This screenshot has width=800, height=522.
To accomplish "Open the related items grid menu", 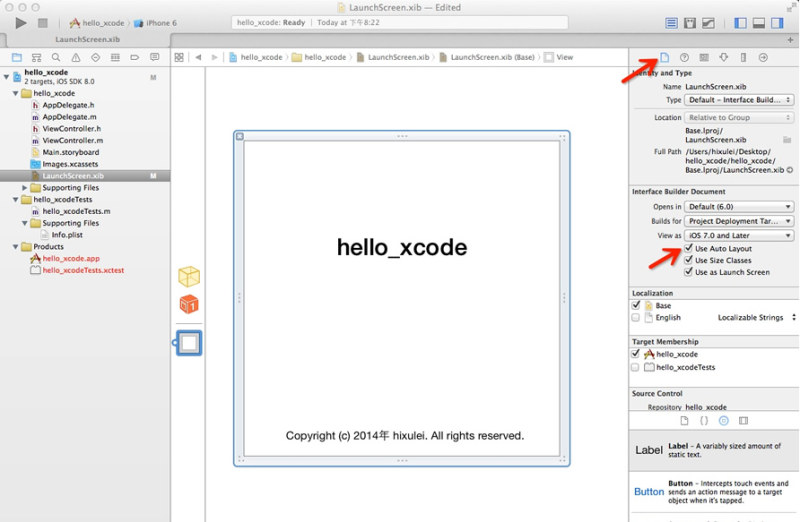I will point(179,57).
